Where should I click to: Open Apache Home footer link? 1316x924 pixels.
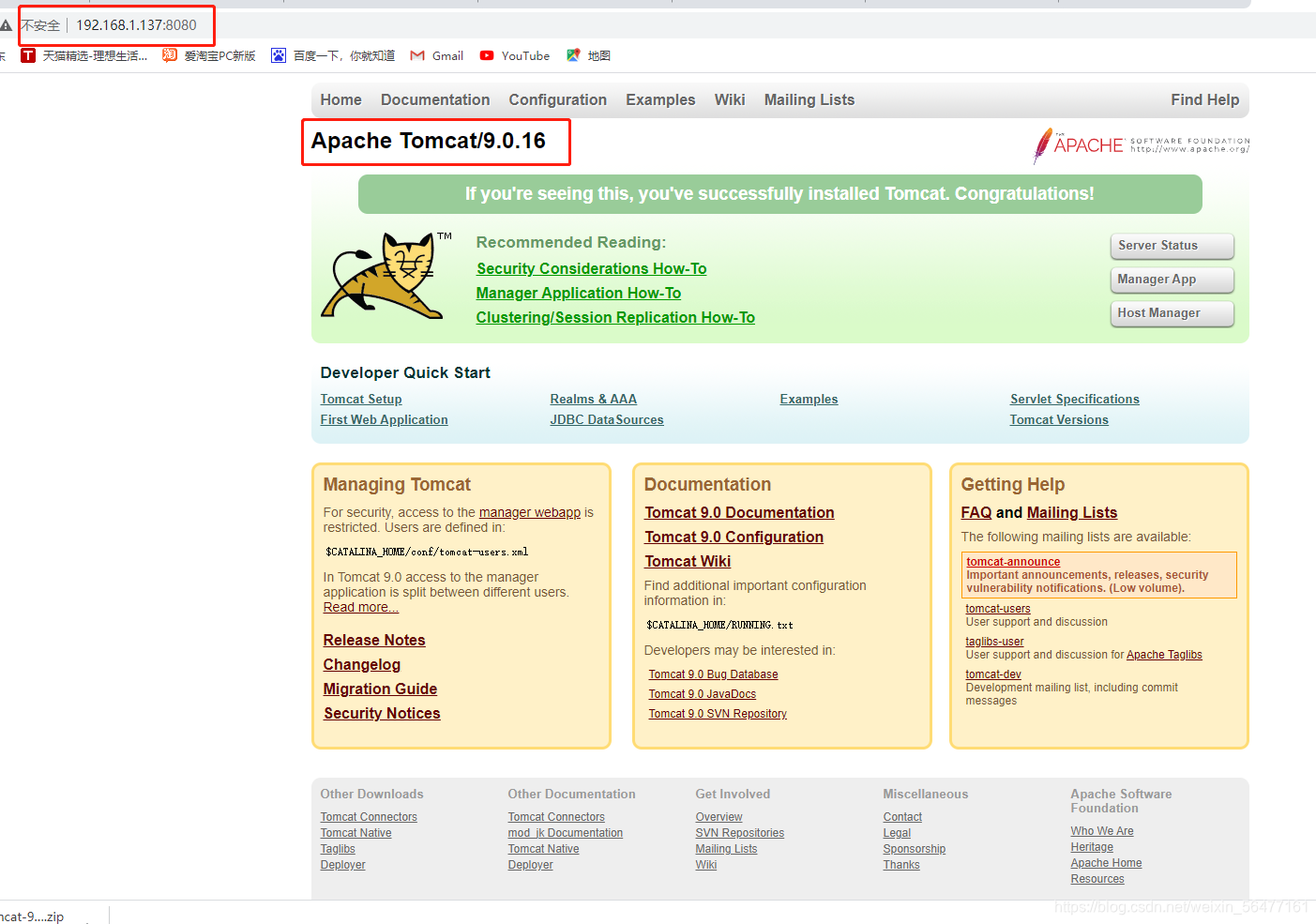click(1106, 863)
